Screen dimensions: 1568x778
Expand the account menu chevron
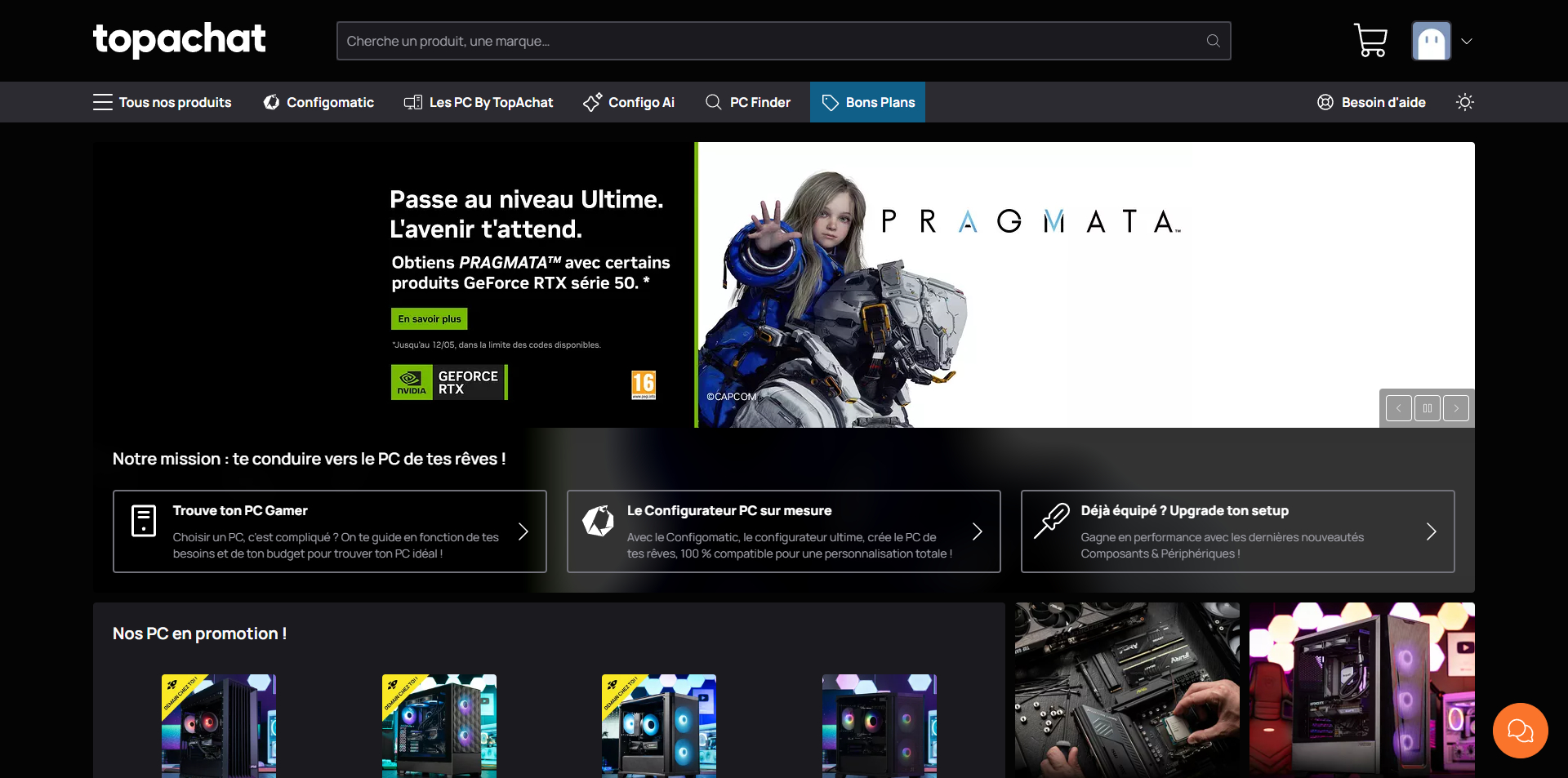(x=1467, y=41)
